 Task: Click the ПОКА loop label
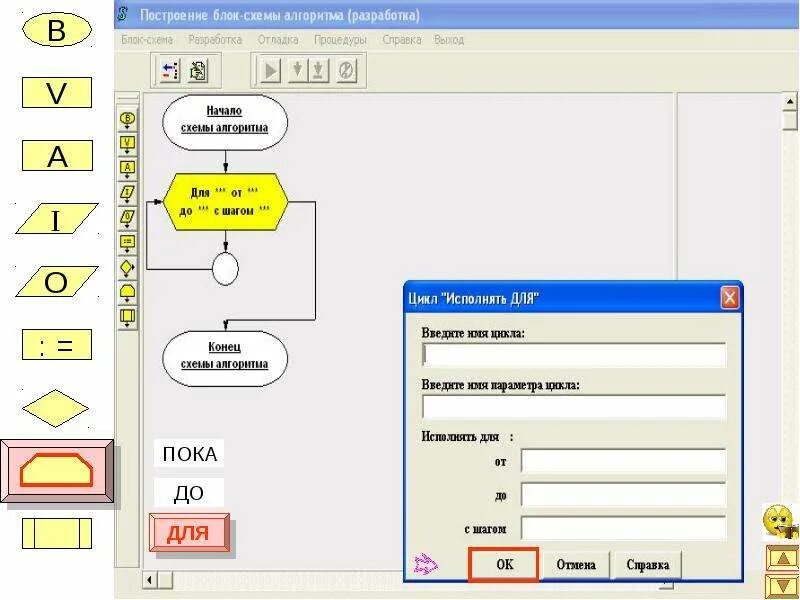pyautogui.click(x=189, y=454)
